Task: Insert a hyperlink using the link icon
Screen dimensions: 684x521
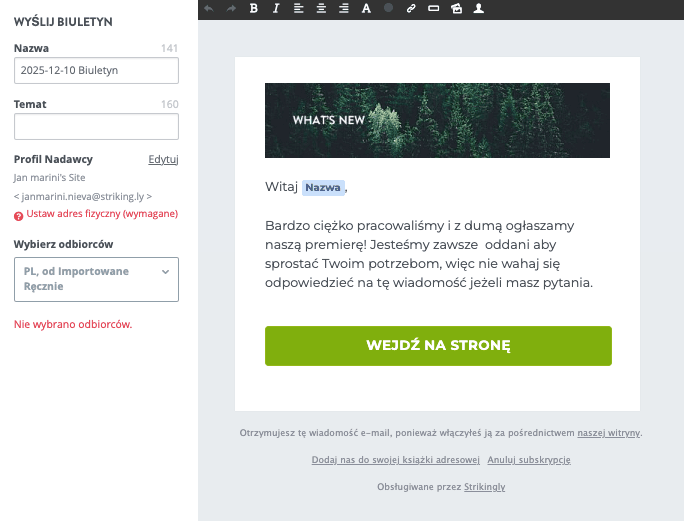Action: click(x=411, y=8)
